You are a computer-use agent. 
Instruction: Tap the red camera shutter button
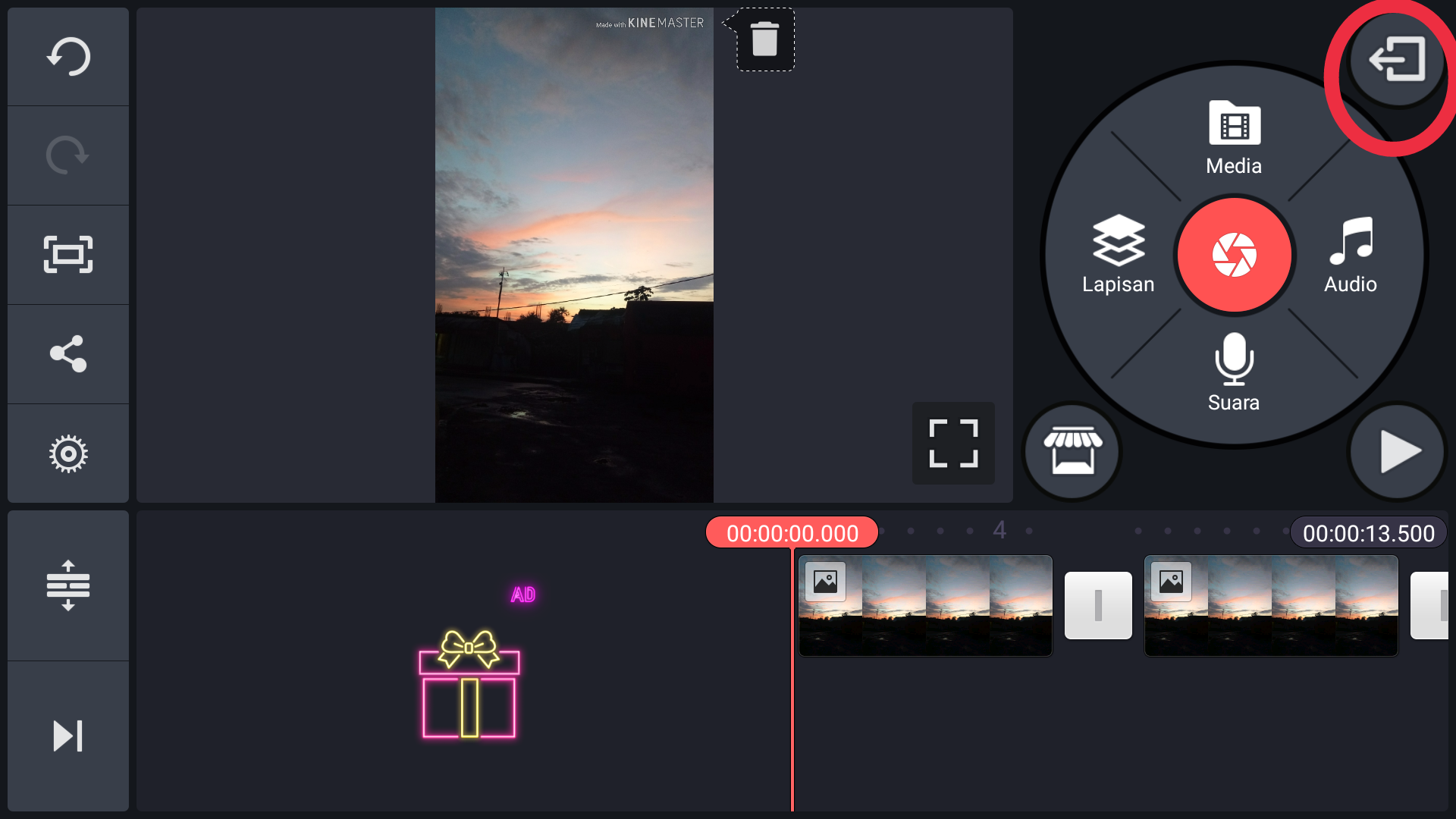(1234, 255)
